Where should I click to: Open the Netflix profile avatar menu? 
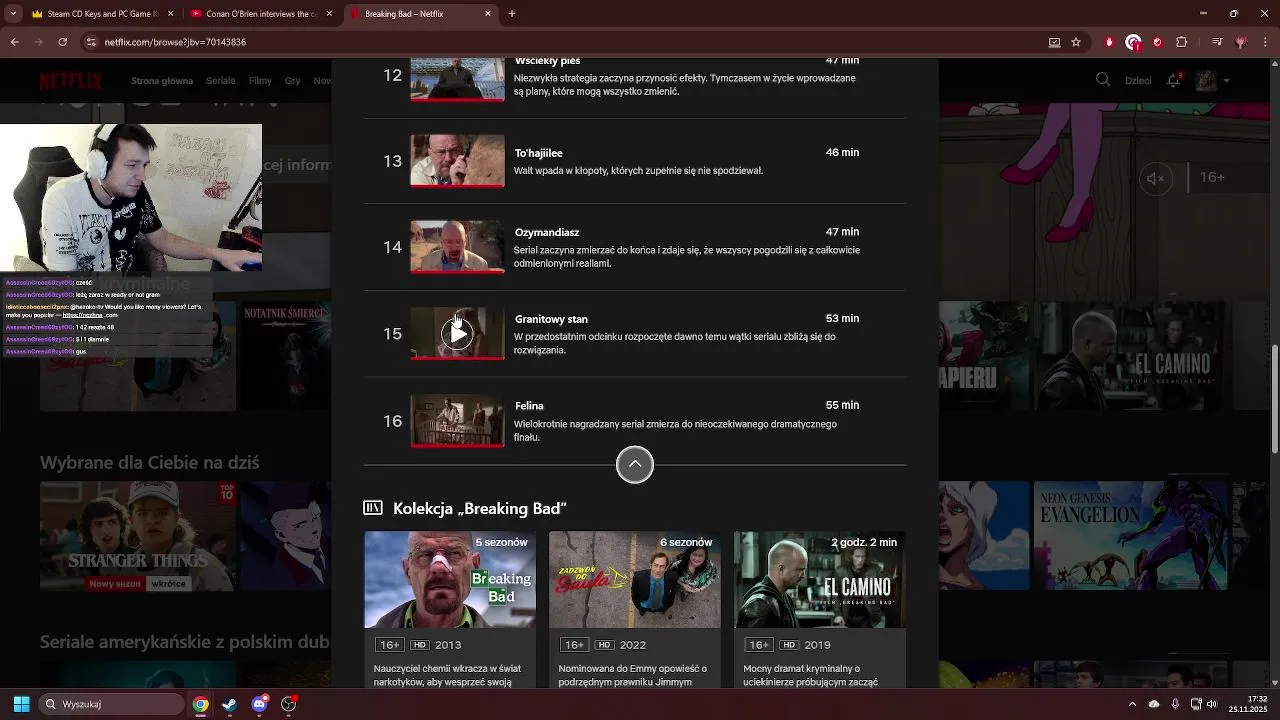(1206, 80)
